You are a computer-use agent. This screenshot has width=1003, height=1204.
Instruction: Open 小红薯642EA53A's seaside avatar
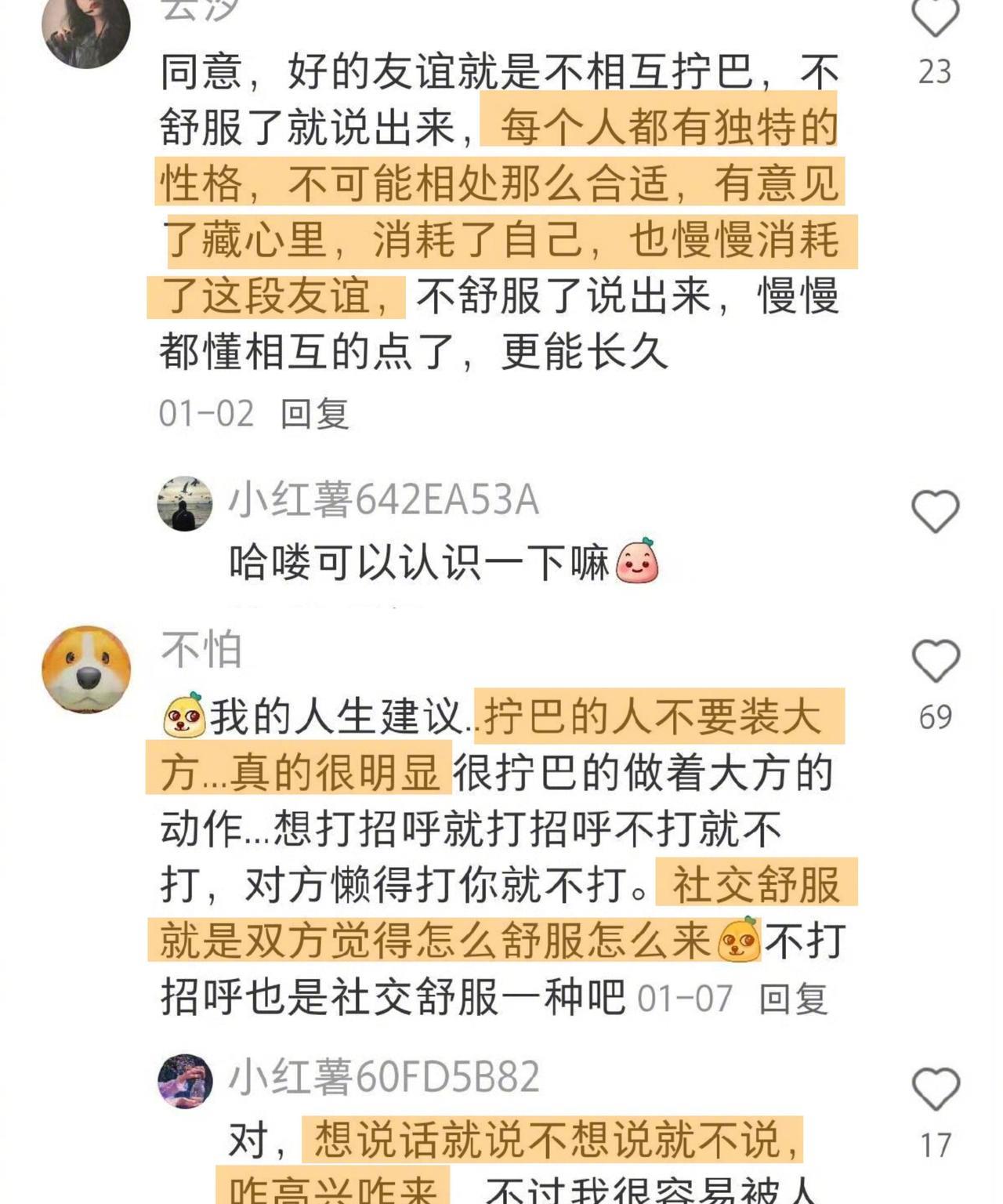click(185, 503)
